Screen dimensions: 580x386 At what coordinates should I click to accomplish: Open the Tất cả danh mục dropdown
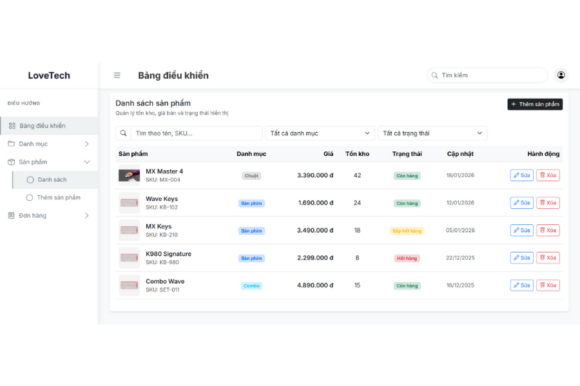[x=320, y=133]
